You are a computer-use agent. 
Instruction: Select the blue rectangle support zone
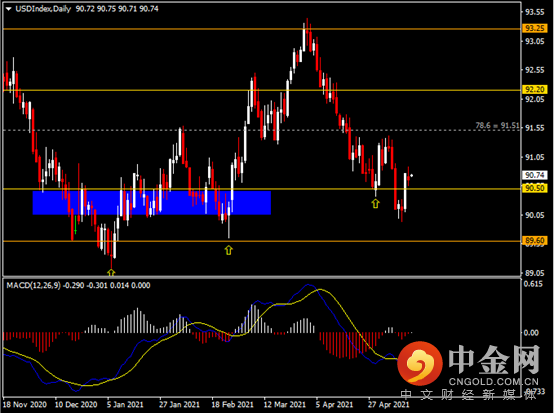[152, 202]
